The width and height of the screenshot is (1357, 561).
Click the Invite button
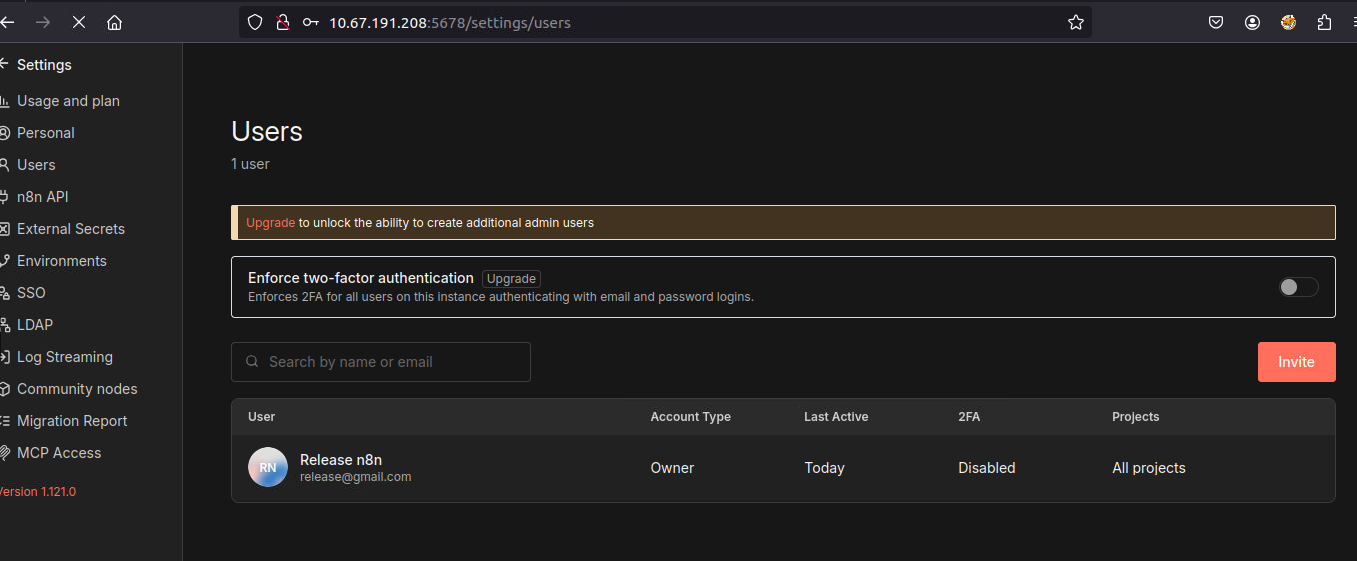[1296, 362]
